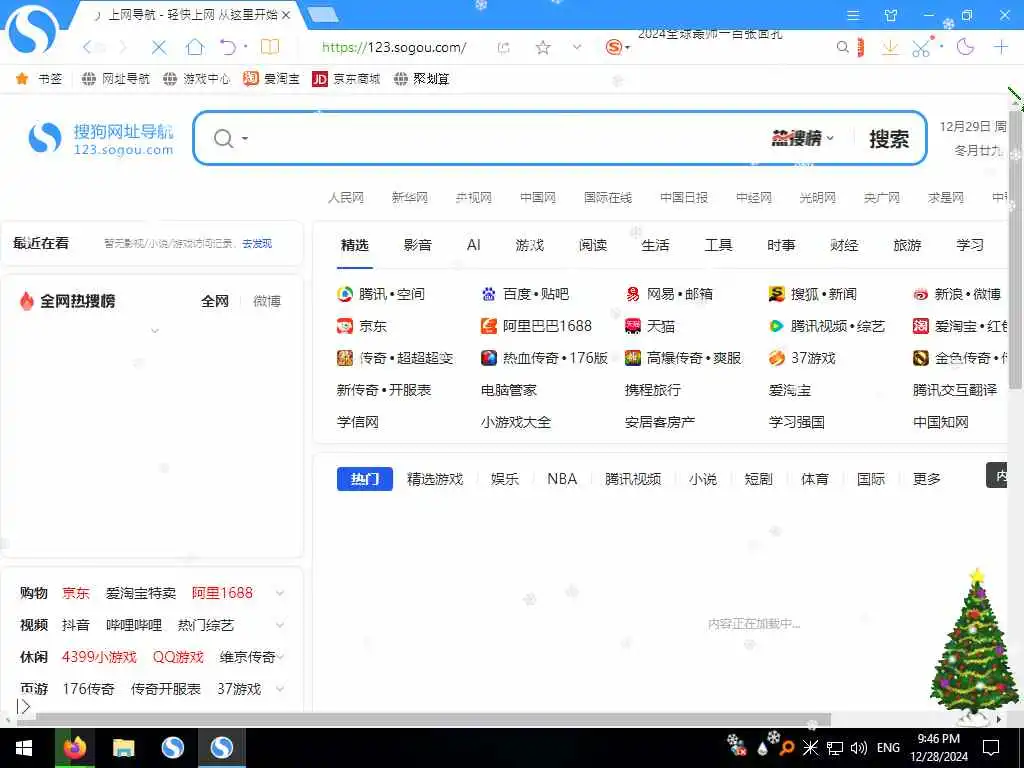Expand the 购物 row chevron
The width and height of the screenshot is (1024, 768).
point(280,593)
